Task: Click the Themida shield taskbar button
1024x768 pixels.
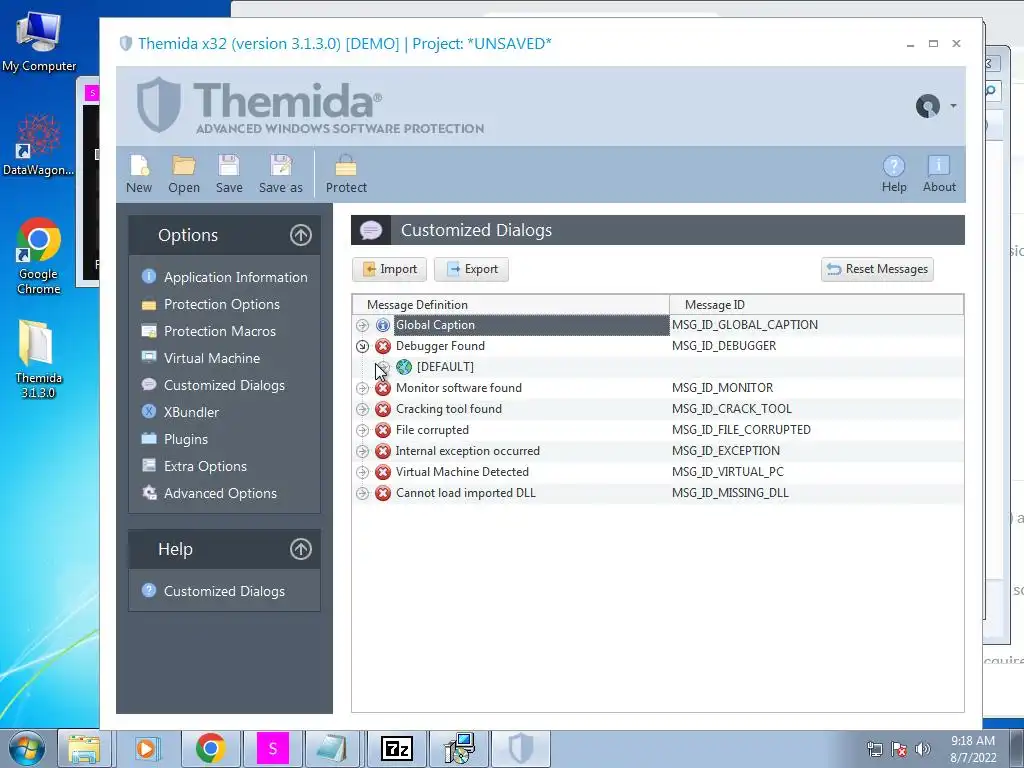Action: [520, 748]
